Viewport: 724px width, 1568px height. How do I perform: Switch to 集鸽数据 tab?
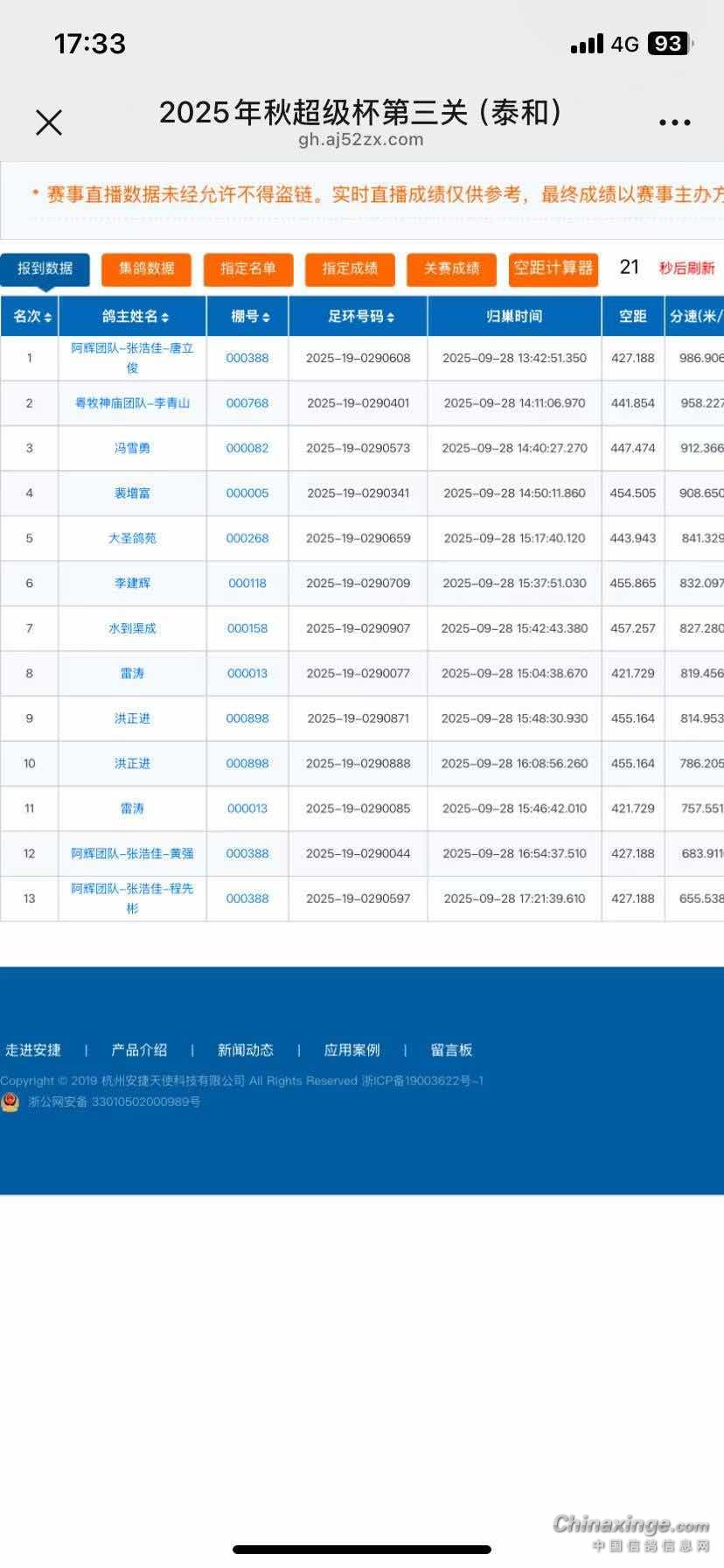[147, 269]
